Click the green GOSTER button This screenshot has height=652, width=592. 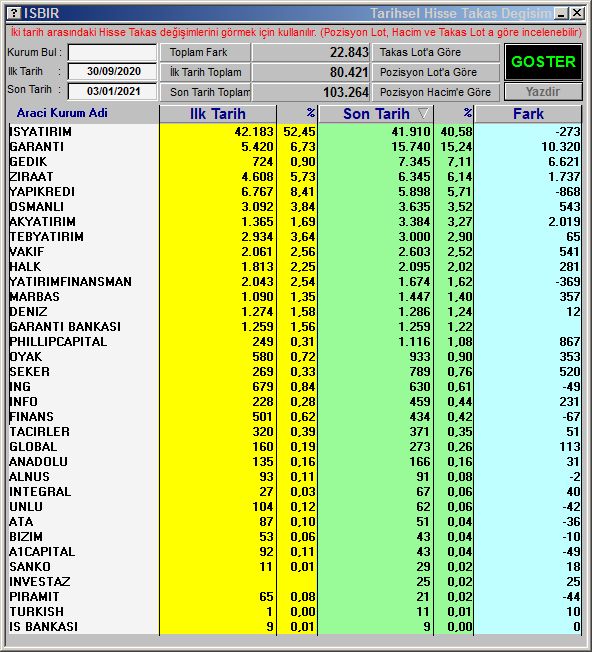coord(543,62)
